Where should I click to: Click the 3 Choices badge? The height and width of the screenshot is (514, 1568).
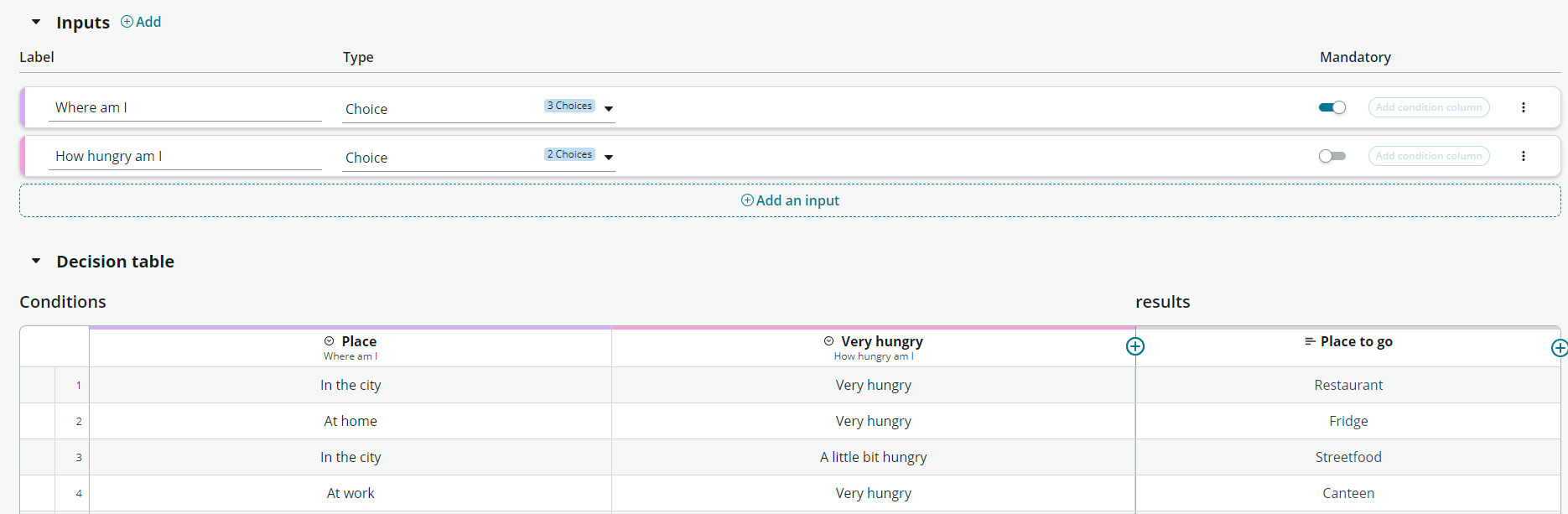click(569, 106)
